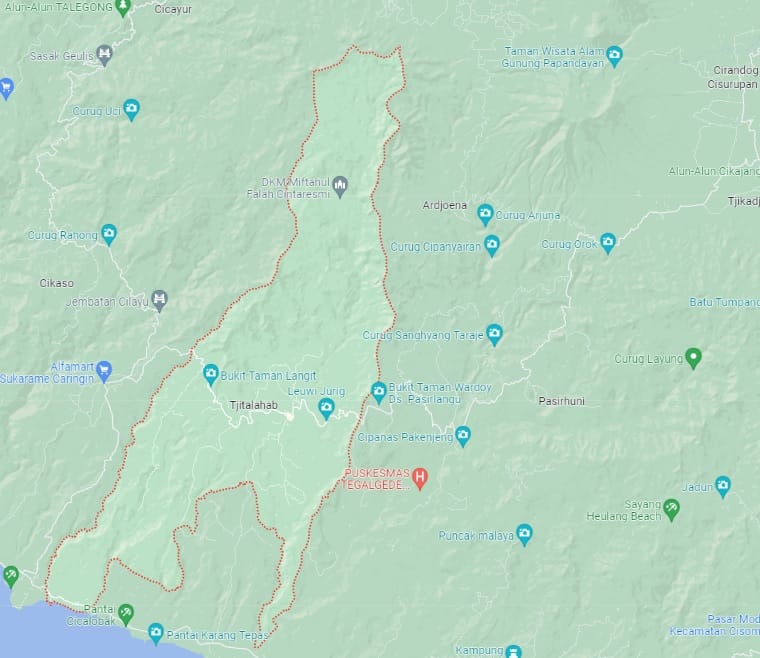Click the Cikaso place label
Image resolution: width=760 pixels, height=658 pixels.
coord(57,283)
